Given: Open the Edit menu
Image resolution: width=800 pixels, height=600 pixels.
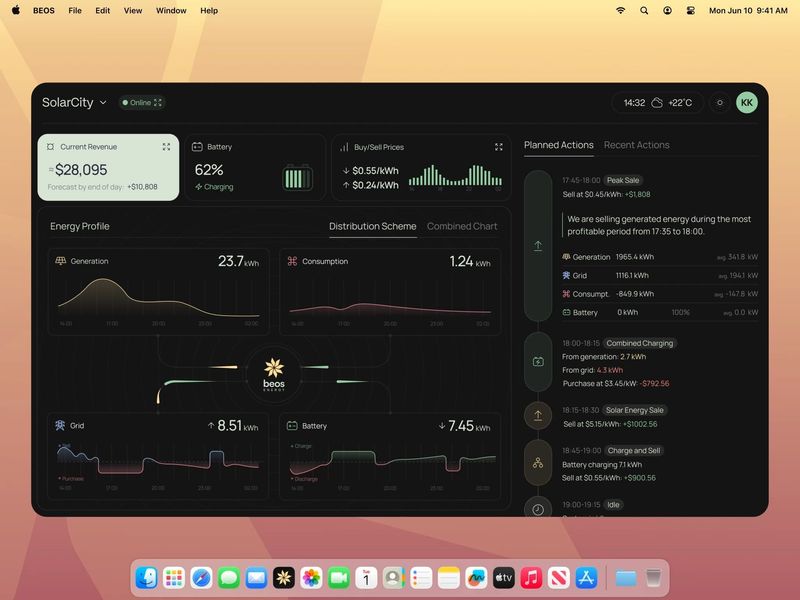Looking at the screenshot, I should point(103,10).
